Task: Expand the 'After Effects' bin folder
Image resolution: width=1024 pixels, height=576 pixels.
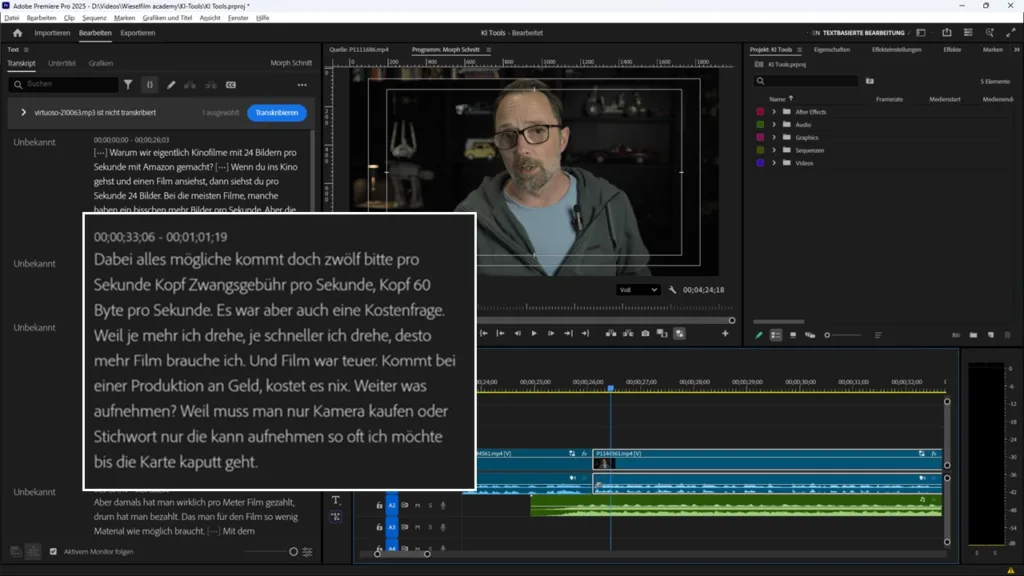Action: (x=774, y=112)
